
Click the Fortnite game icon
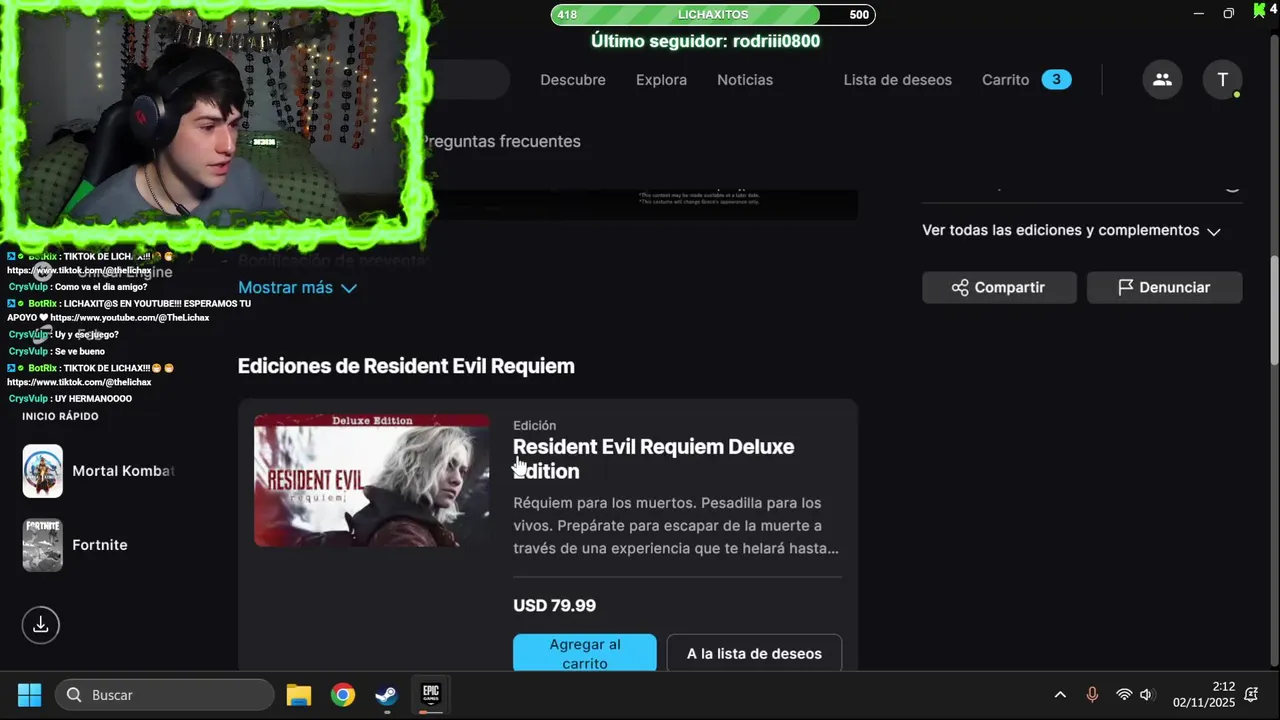pyautogui.click(x=43, y=545)
